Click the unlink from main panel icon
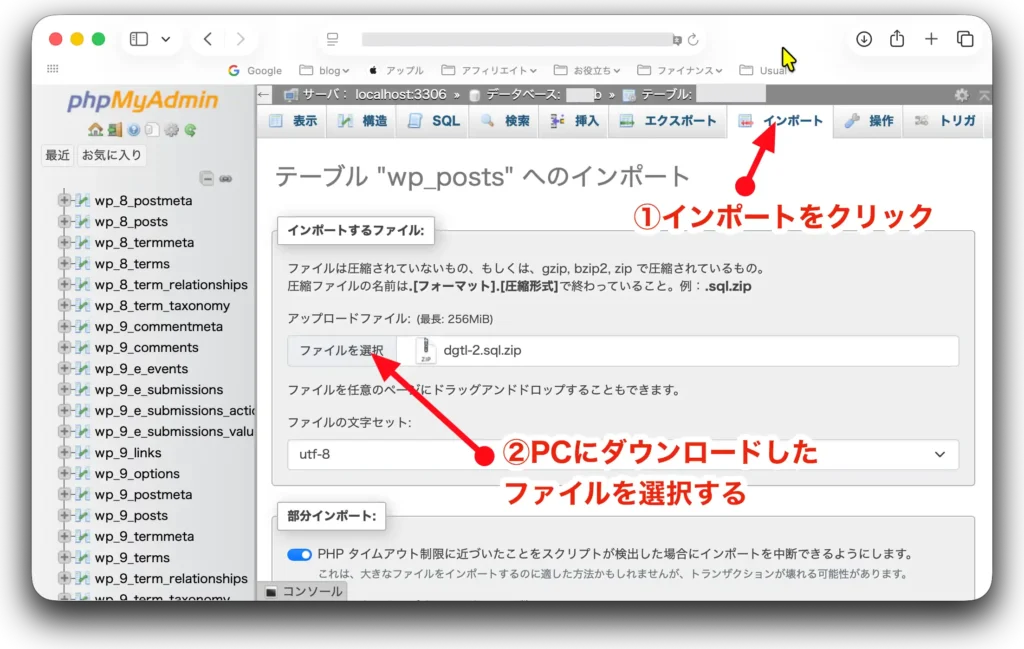Image resolution: width=1024 pixels, height=649 pixels. [226, 179]
